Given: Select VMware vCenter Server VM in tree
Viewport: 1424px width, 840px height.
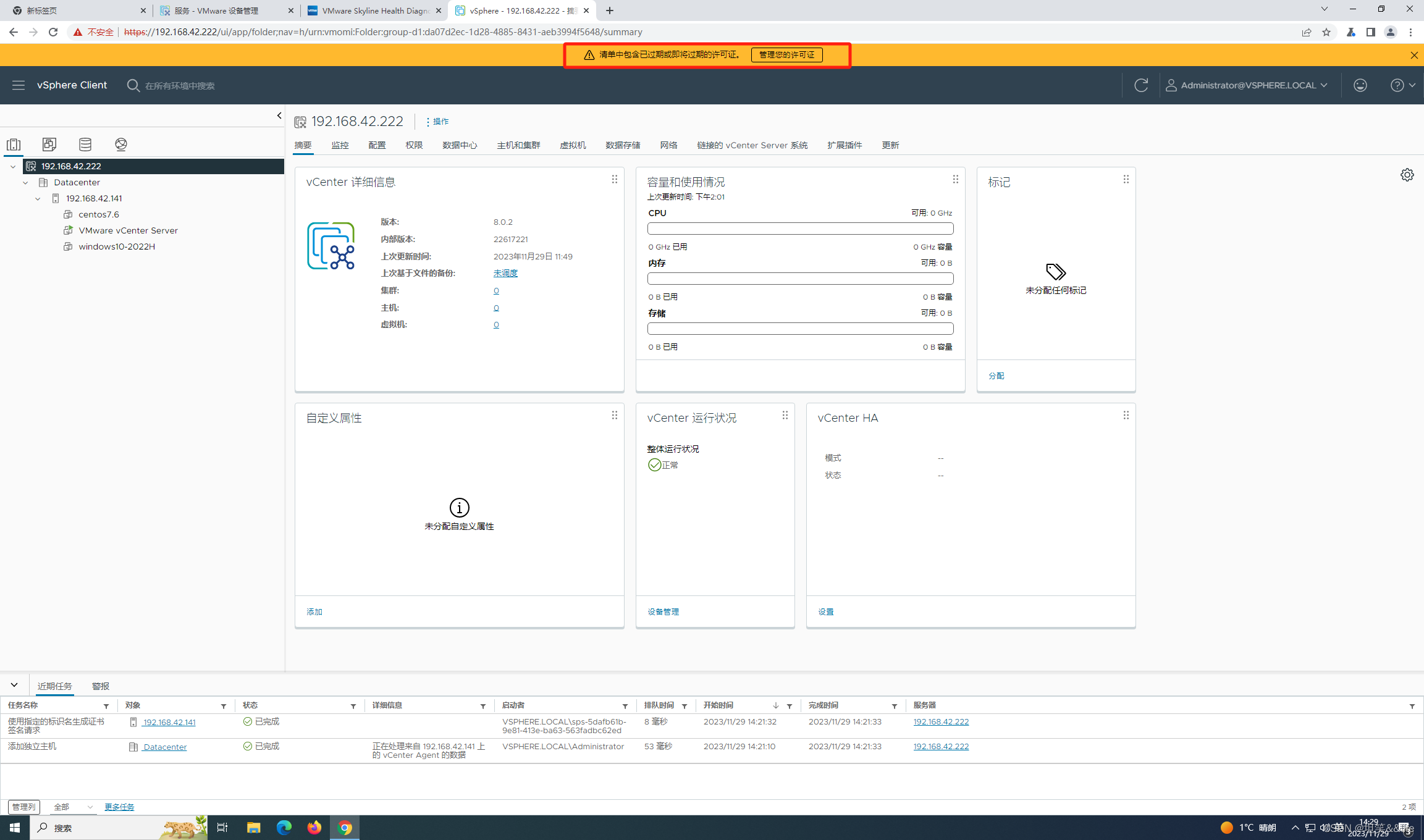Looking at the screenshot, I should [128, 230].
